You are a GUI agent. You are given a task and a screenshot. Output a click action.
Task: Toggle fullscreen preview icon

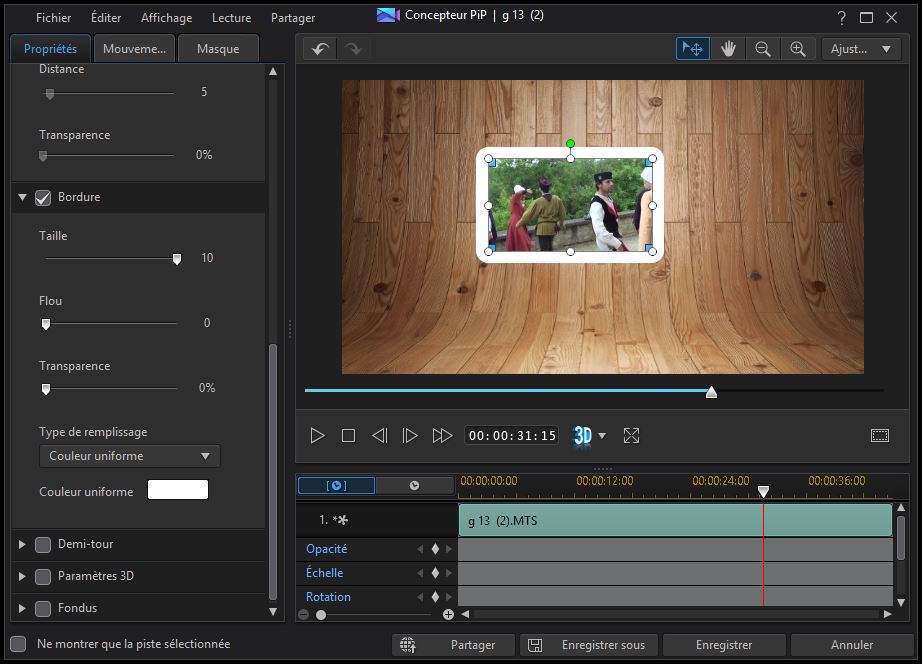click(x=631, y=436)
